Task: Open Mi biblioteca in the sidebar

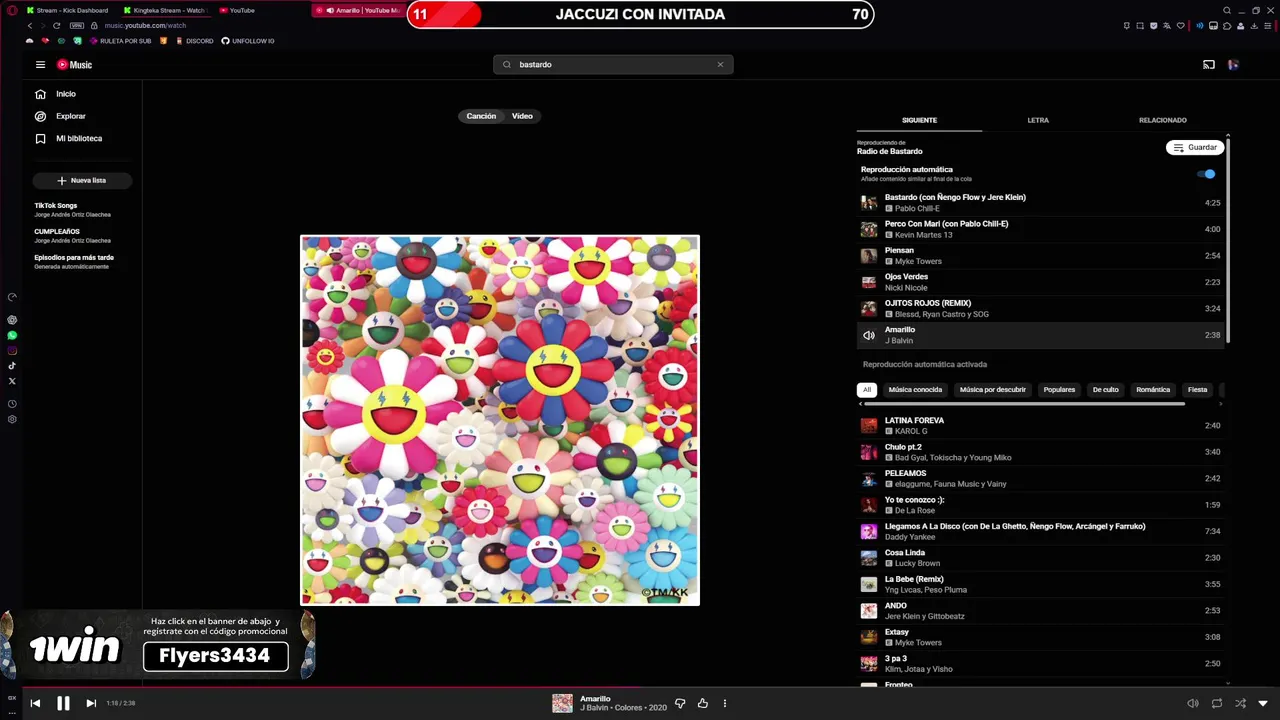Action: 79,138
